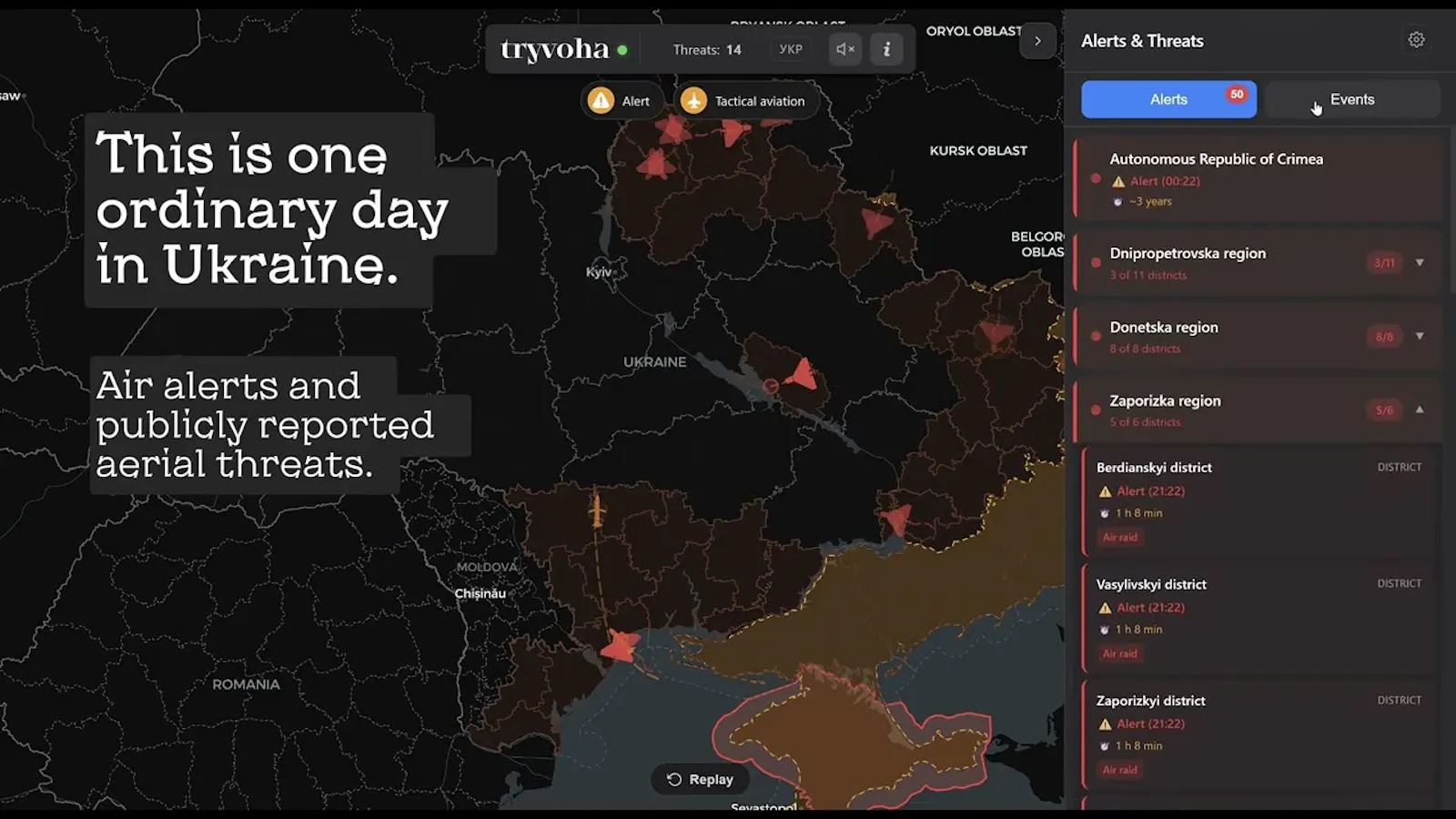Click the Air raid tag in Berdianskyi card
The image size is (1456, 819).
pos(1120,537)
